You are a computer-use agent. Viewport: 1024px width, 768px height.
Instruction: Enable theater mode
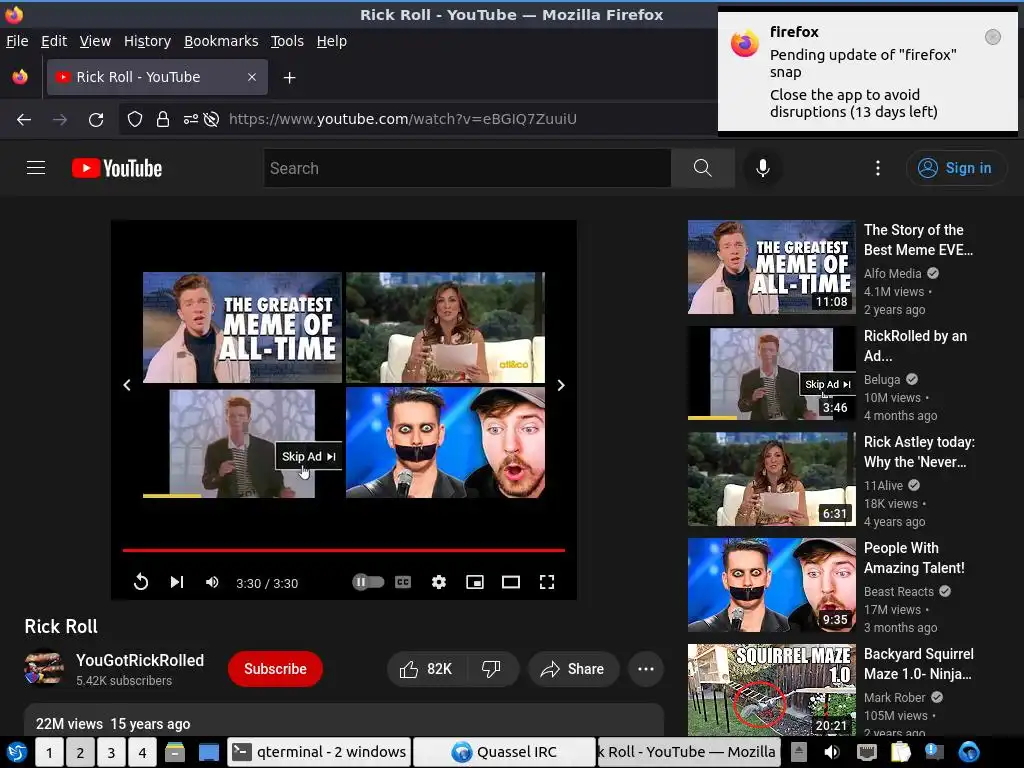[511, 582]
